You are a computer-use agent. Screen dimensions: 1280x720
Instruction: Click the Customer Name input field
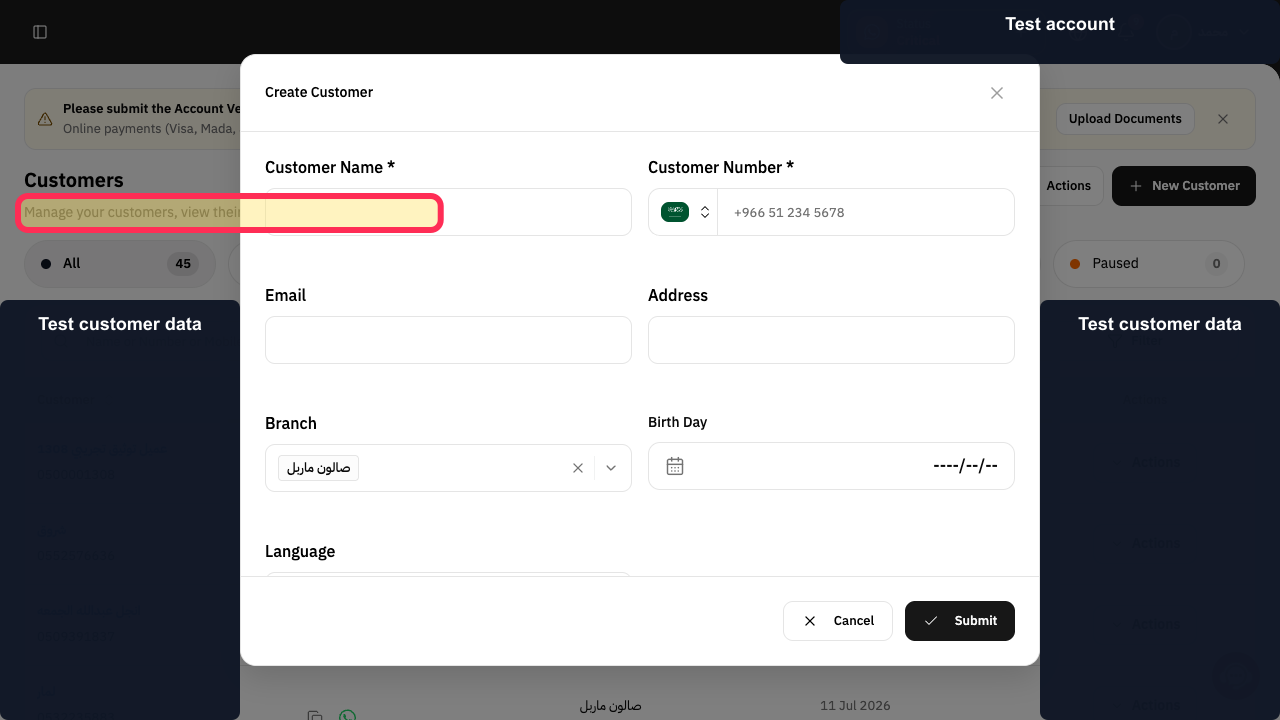click(448, 212)
